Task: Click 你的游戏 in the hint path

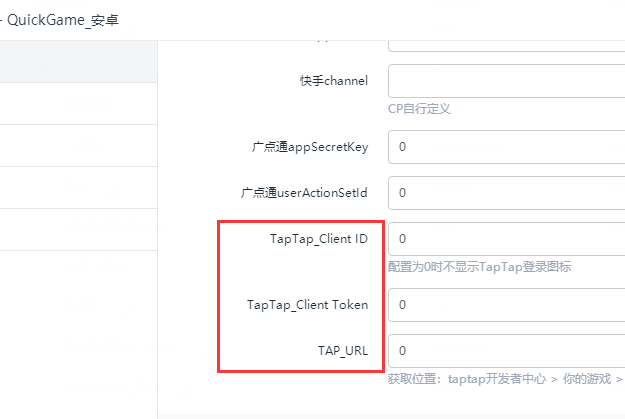Action: tap(587, 379)
